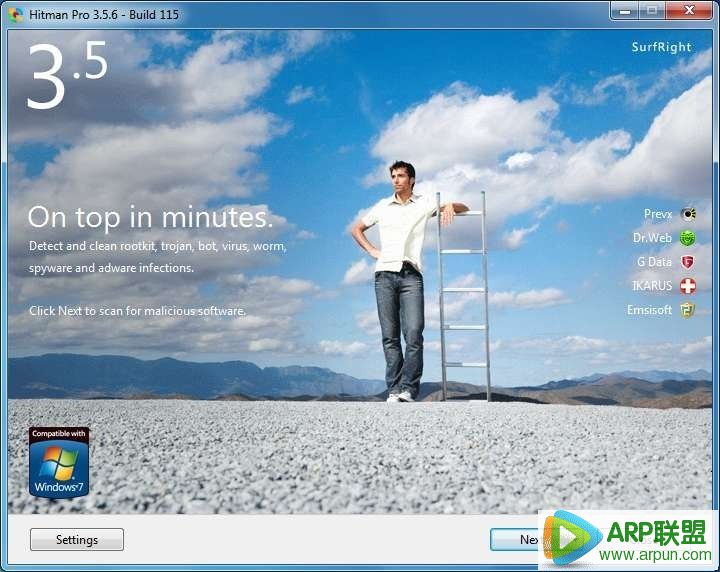Click the Dr.Web text label

(x=652, y=238)
